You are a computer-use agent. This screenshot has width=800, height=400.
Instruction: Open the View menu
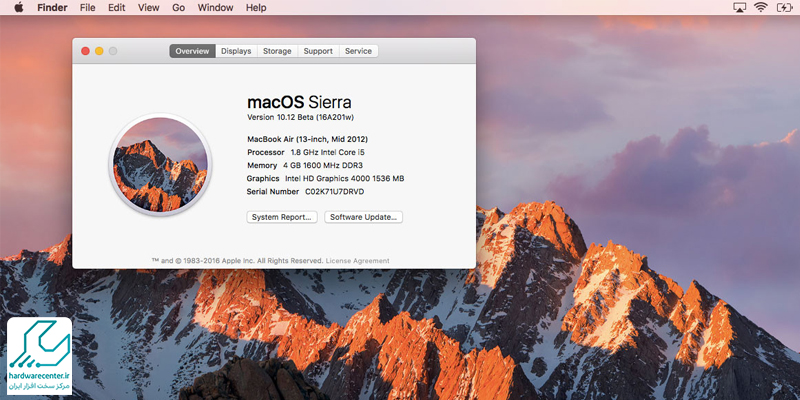point(148,7)
